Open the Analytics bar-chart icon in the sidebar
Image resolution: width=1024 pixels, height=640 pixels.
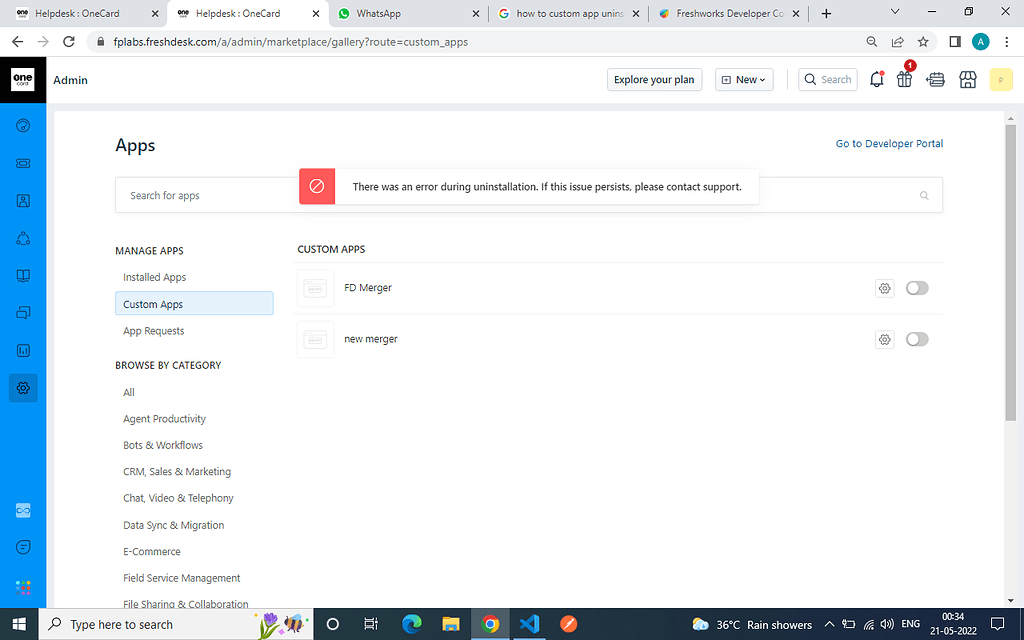(x=23, y=350)
